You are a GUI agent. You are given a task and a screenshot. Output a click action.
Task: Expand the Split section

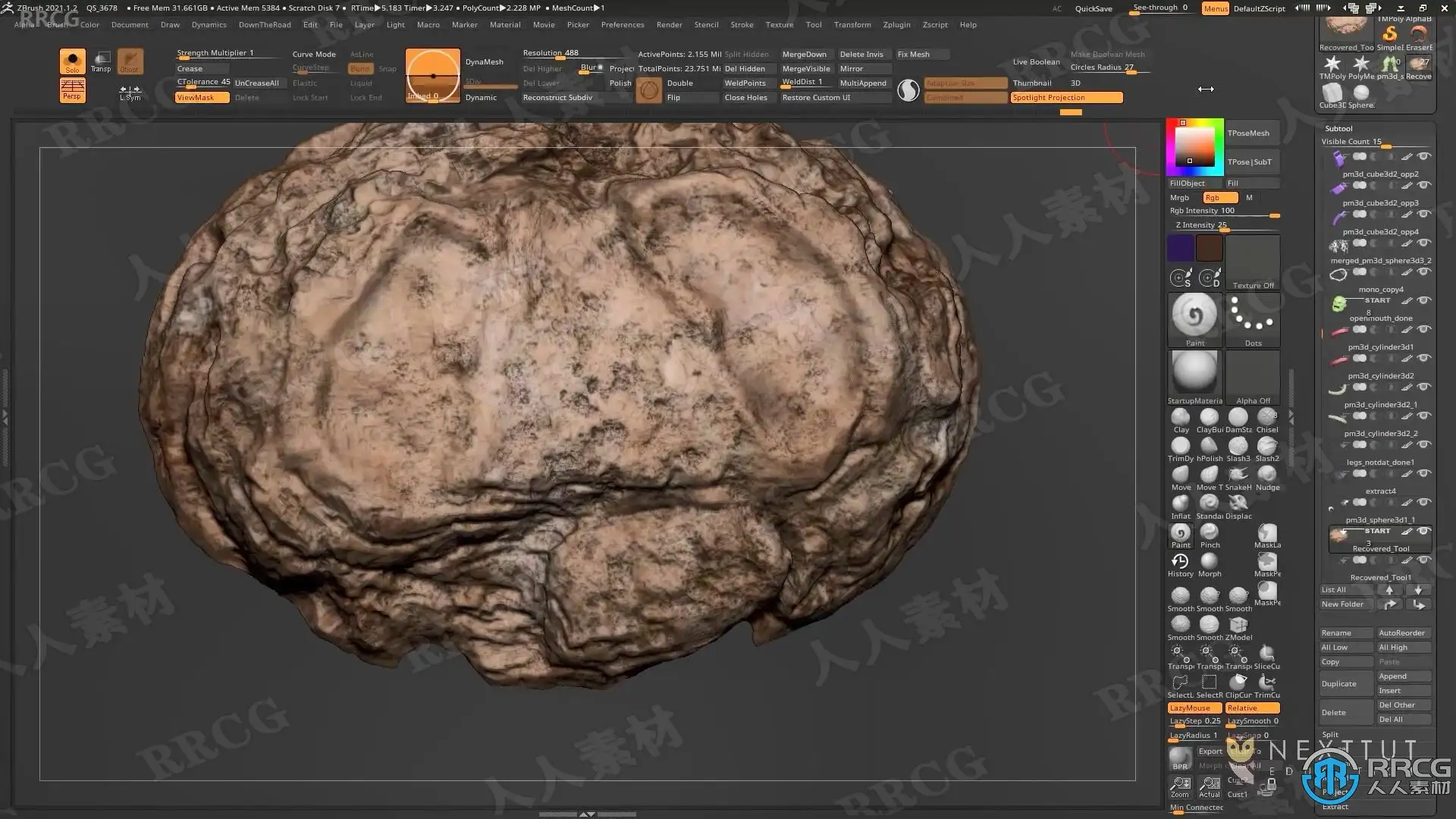[1330, 734]
